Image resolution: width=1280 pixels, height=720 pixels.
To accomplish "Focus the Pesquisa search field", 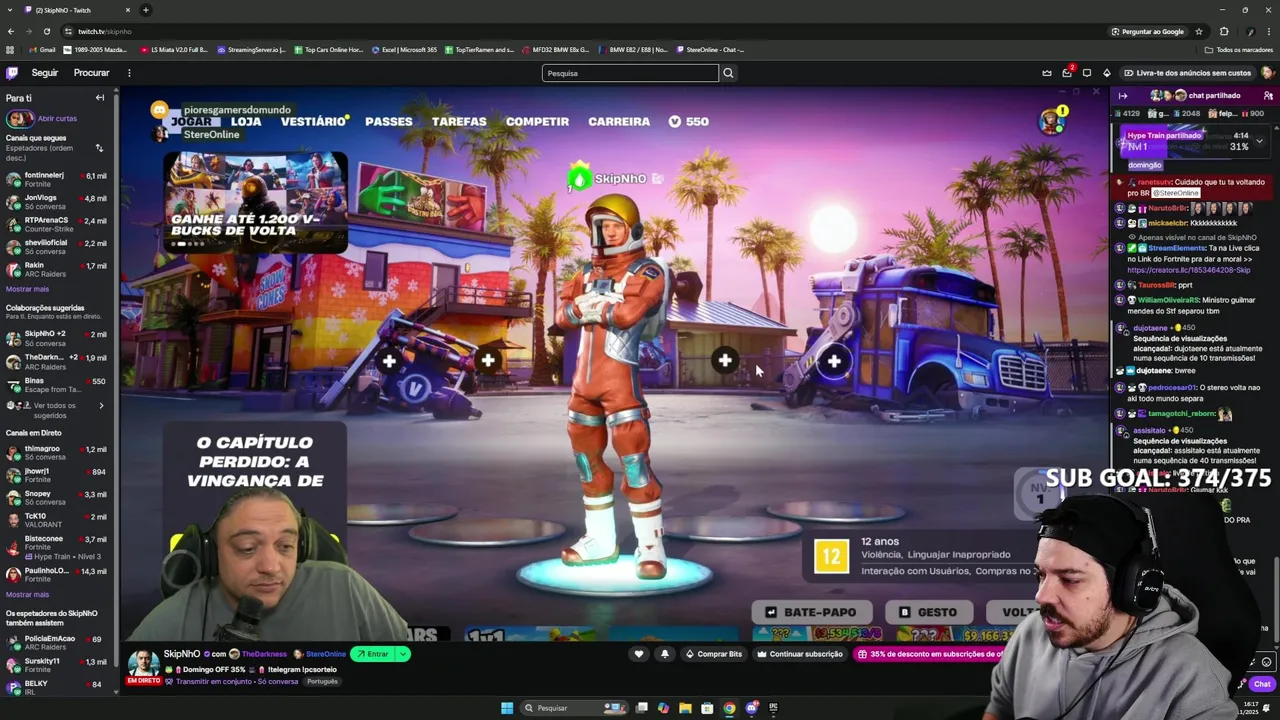I will (x=630, y=73).
